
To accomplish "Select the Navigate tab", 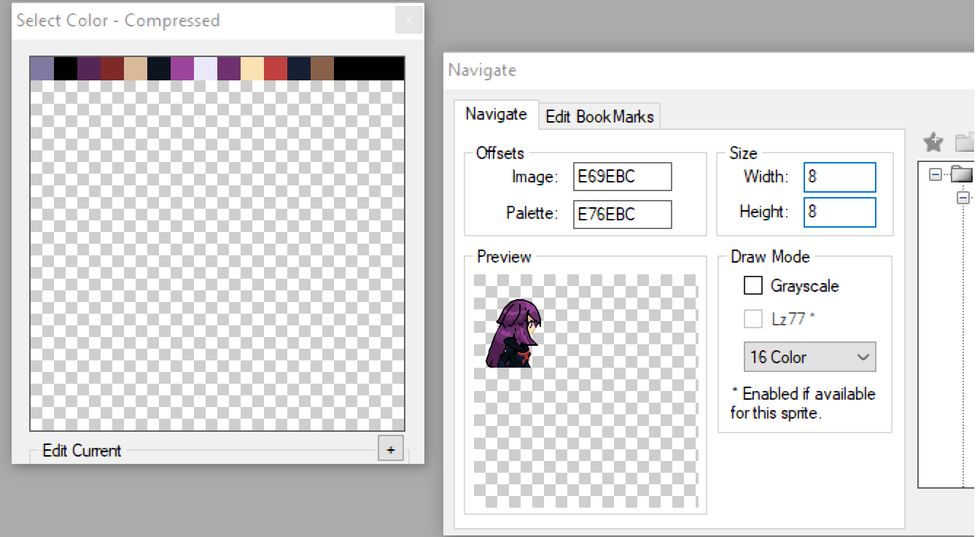I will pyautogui.click(x=496, y=114).
